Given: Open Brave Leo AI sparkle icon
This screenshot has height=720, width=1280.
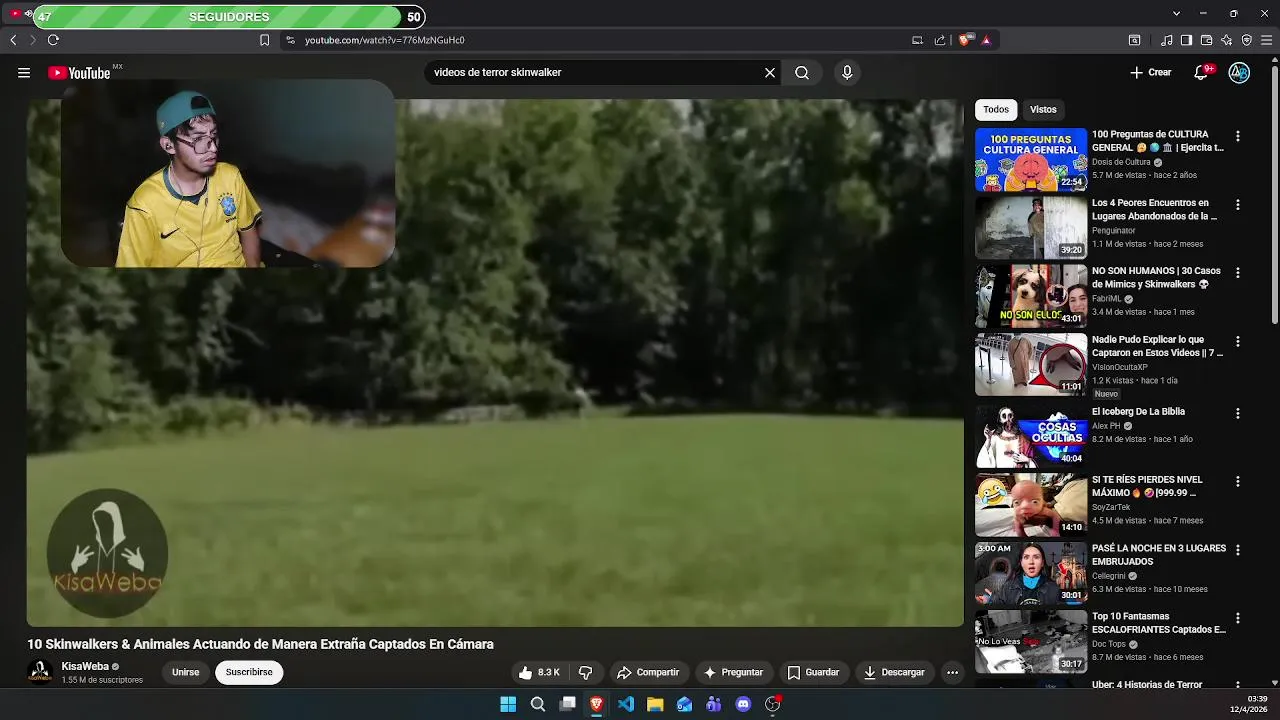Looking at the screenshot, I should 1227,40.
